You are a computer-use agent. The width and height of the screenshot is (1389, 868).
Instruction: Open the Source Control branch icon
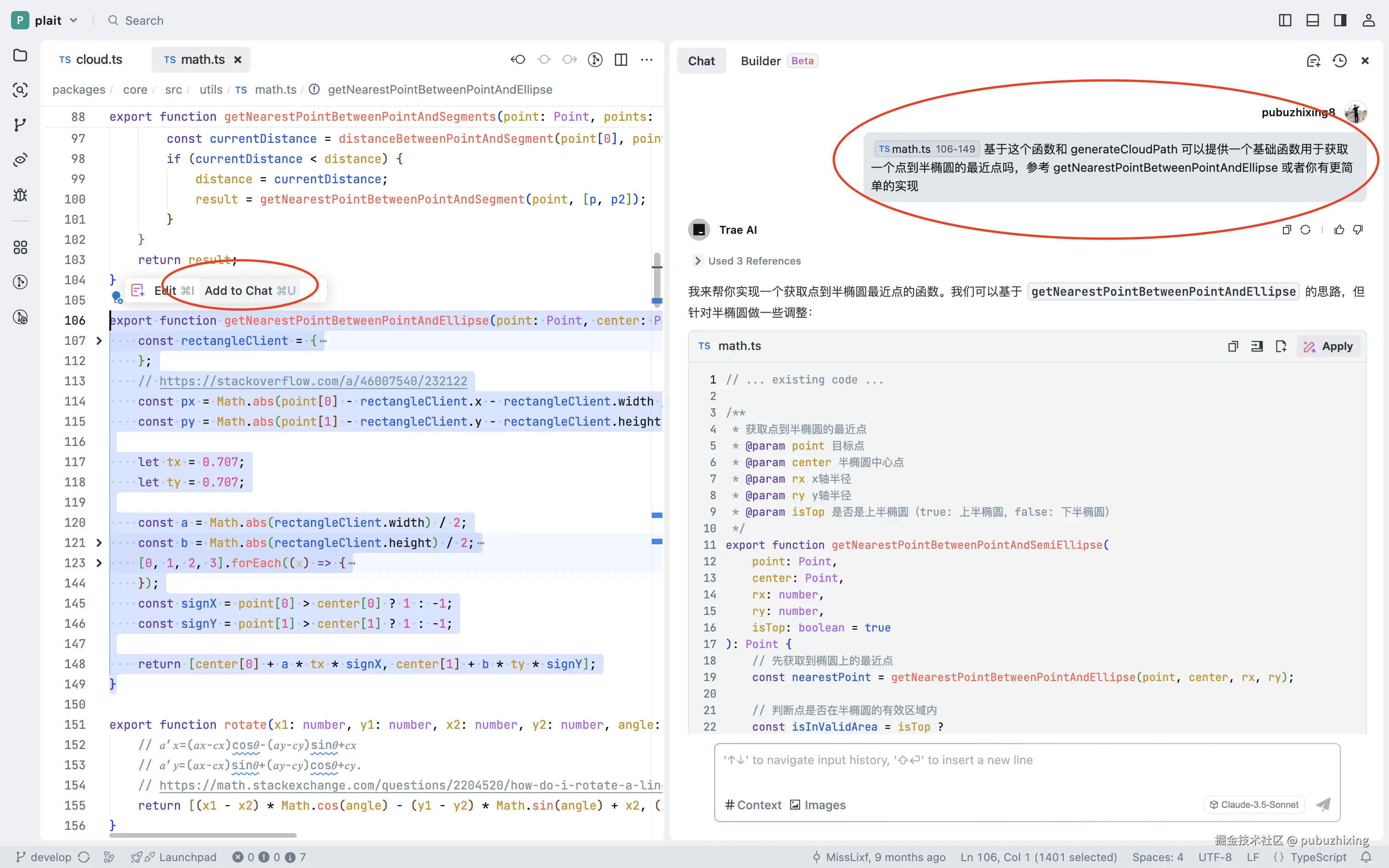20,124
